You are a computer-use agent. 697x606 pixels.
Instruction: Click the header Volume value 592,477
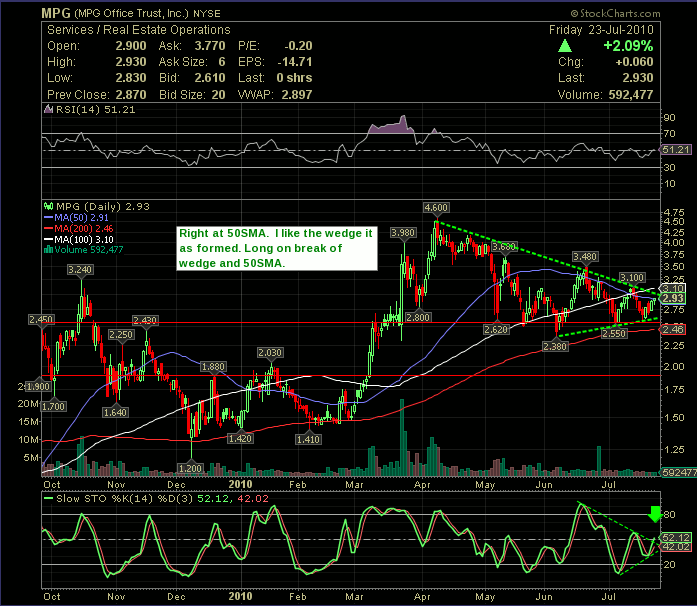pos(630,95)
